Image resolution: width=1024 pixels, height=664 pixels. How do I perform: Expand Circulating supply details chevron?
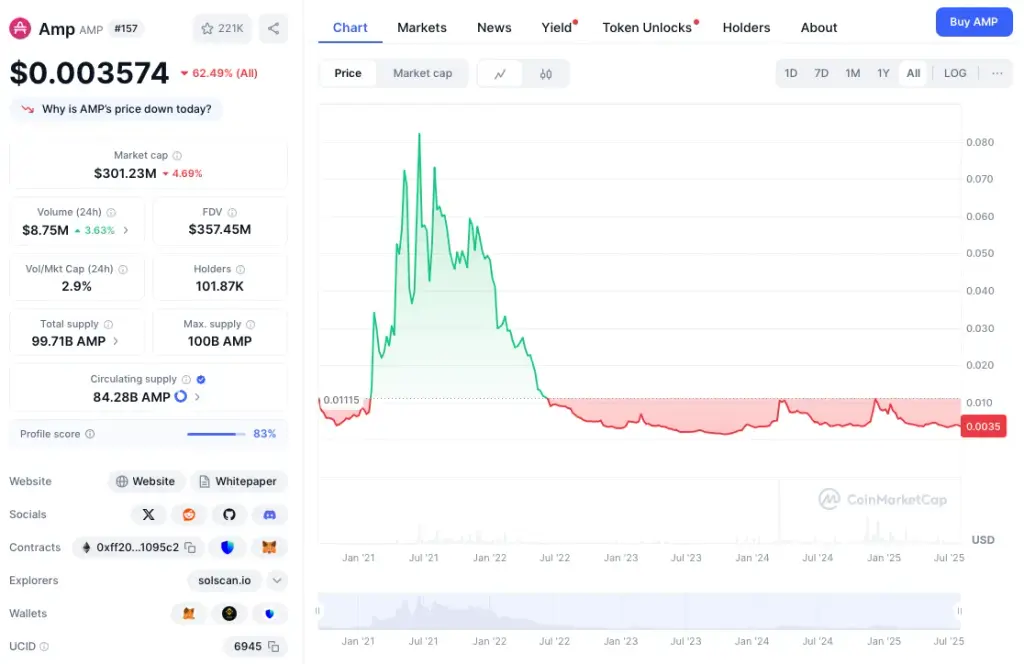(x=197, y=397)
